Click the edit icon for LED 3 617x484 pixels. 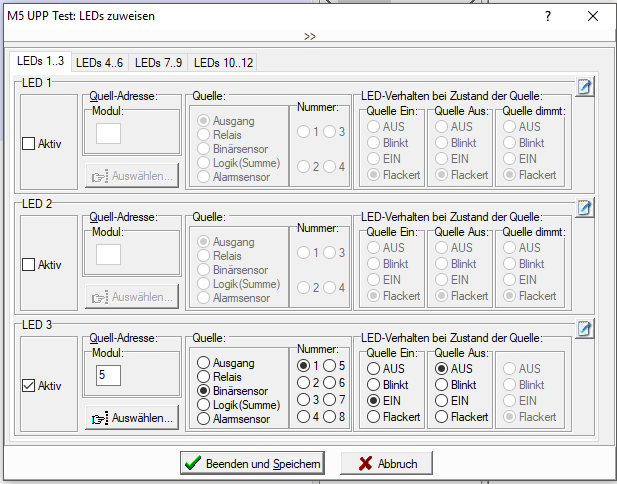pyautogui.click(x=585, y=329)
